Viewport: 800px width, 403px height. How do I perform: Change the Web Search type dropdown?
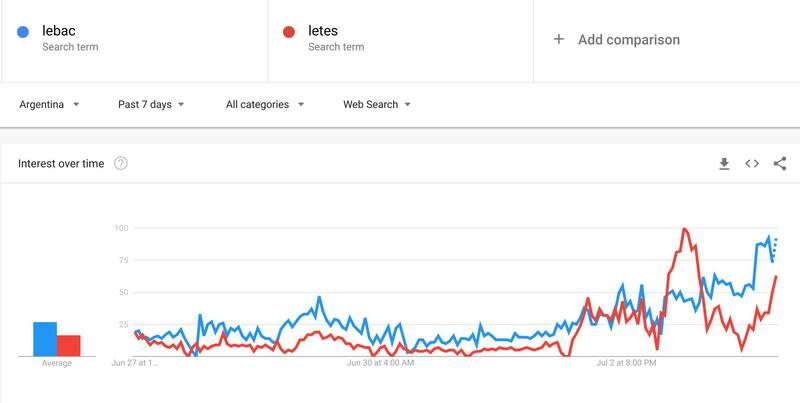click(x=377, y=104)
